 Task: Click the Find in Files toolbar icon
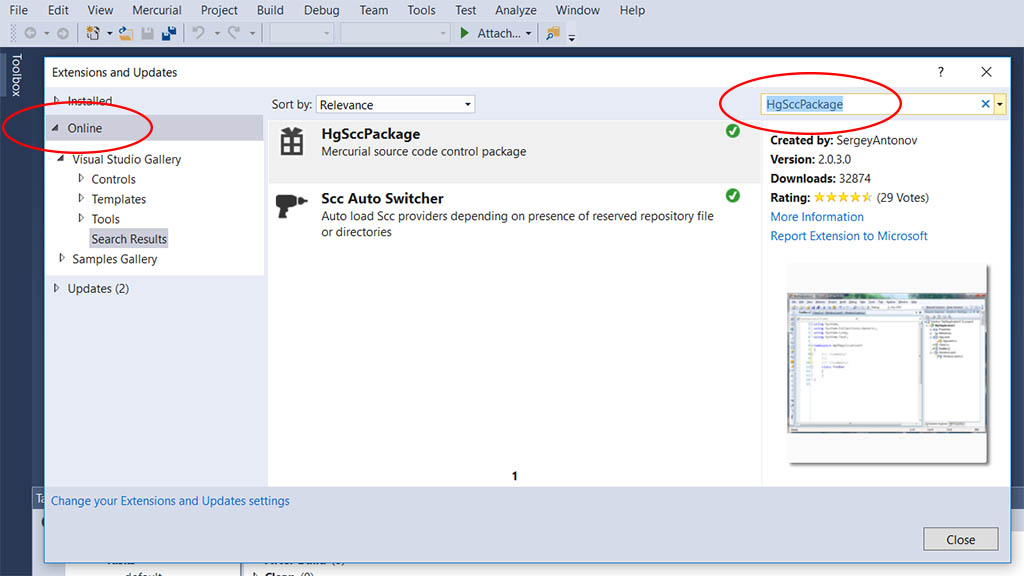click(552, 33)
